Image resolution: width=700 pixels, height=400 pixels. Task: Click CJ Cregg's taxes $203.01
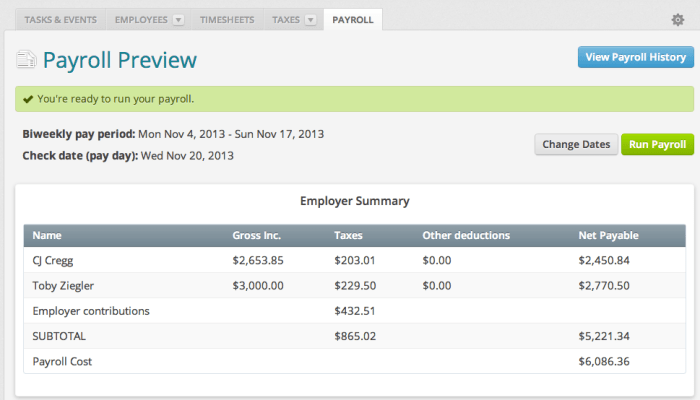click(354, 260)
